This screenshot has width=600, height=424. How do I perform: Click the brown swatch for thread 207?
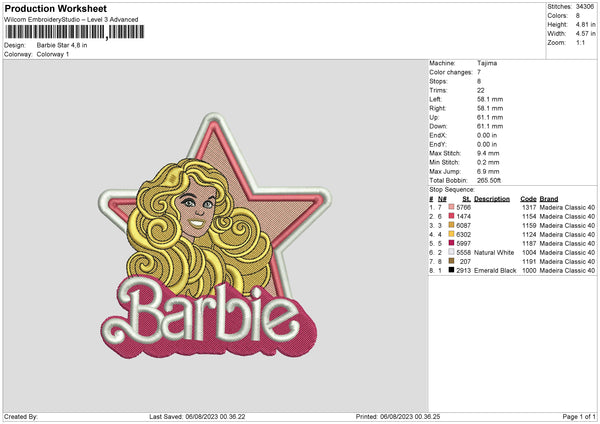451,261
